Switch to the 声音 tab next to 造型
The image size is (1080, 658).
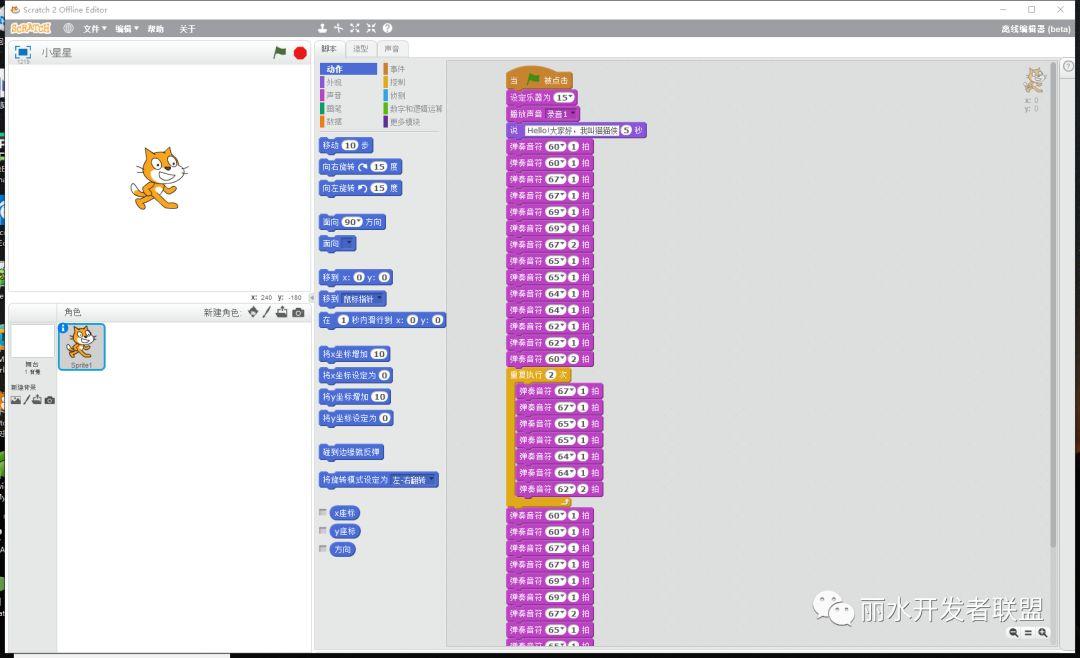(x=391, y=49)
